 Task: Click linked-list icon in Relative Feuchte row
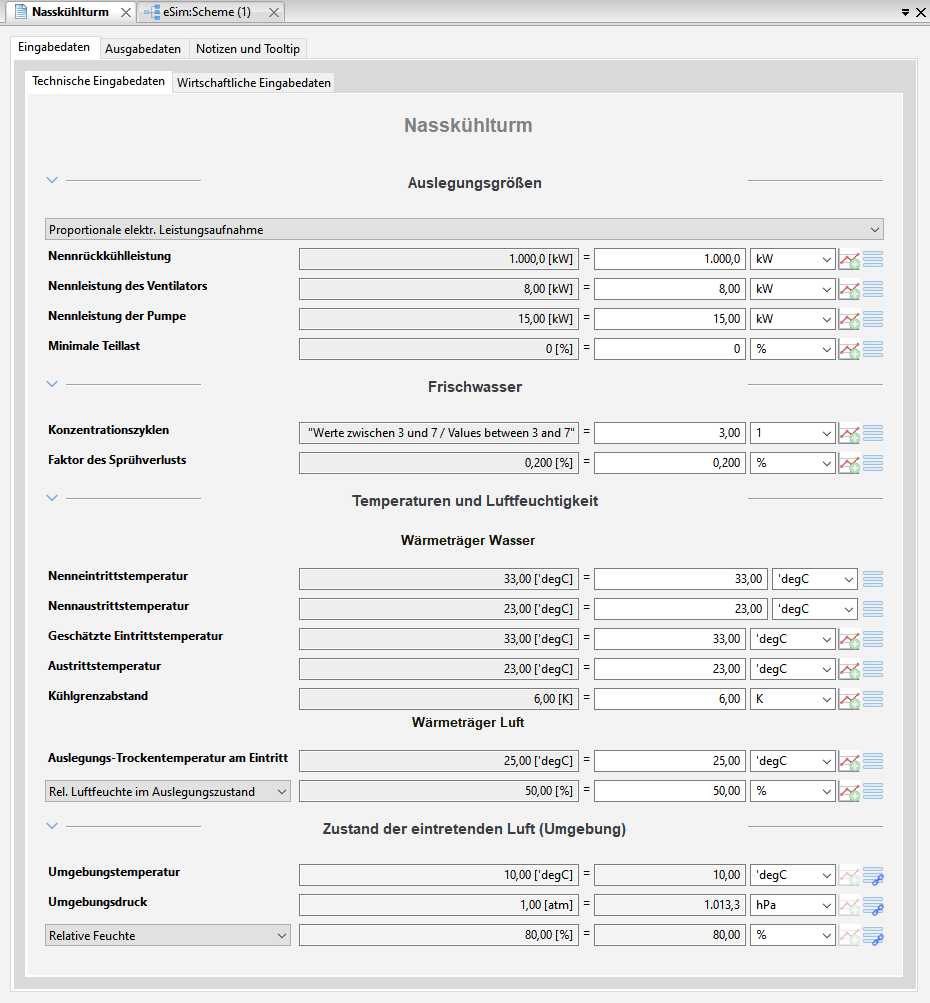pyautogui.click(x=873, y=936)
